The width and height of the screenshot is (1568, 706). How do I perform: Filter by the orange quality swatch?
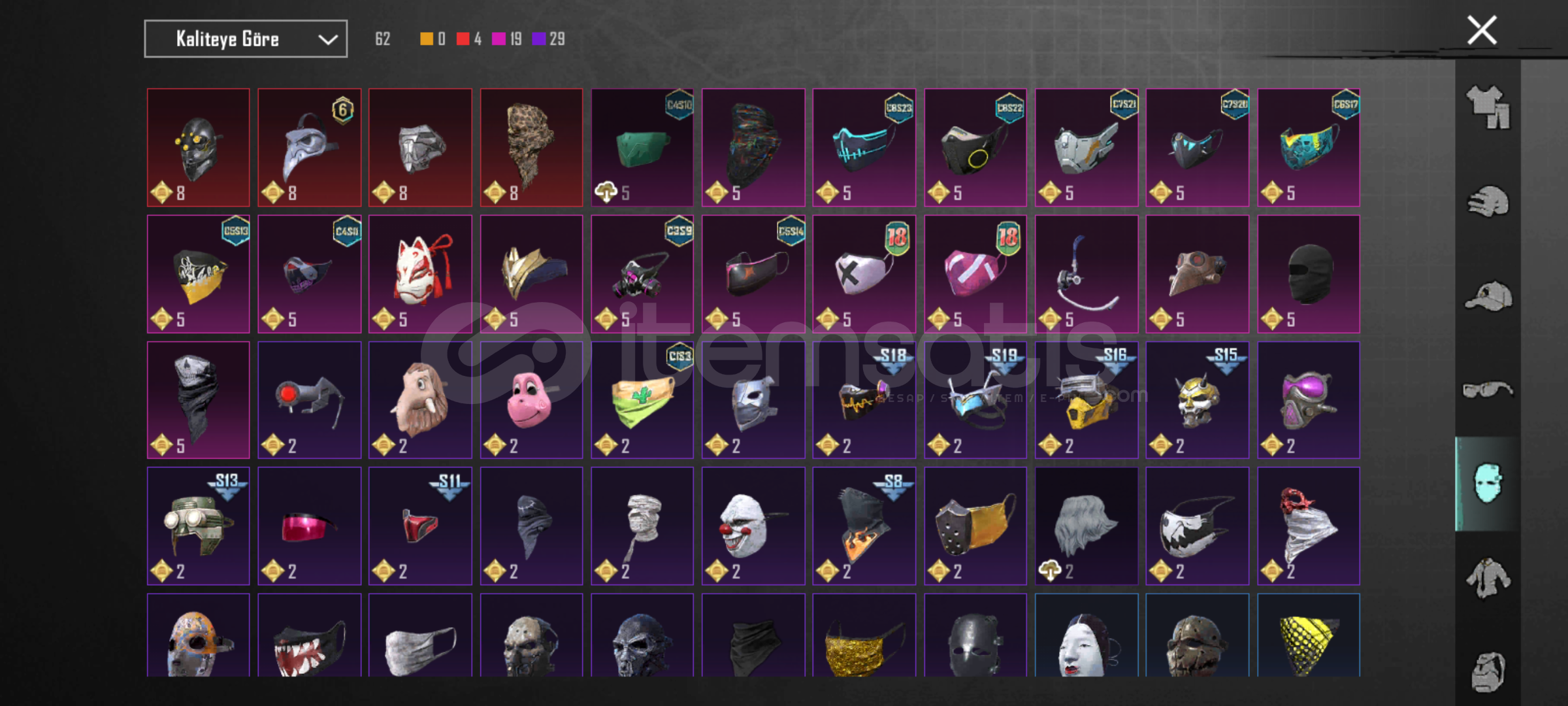tap(426, 39)
